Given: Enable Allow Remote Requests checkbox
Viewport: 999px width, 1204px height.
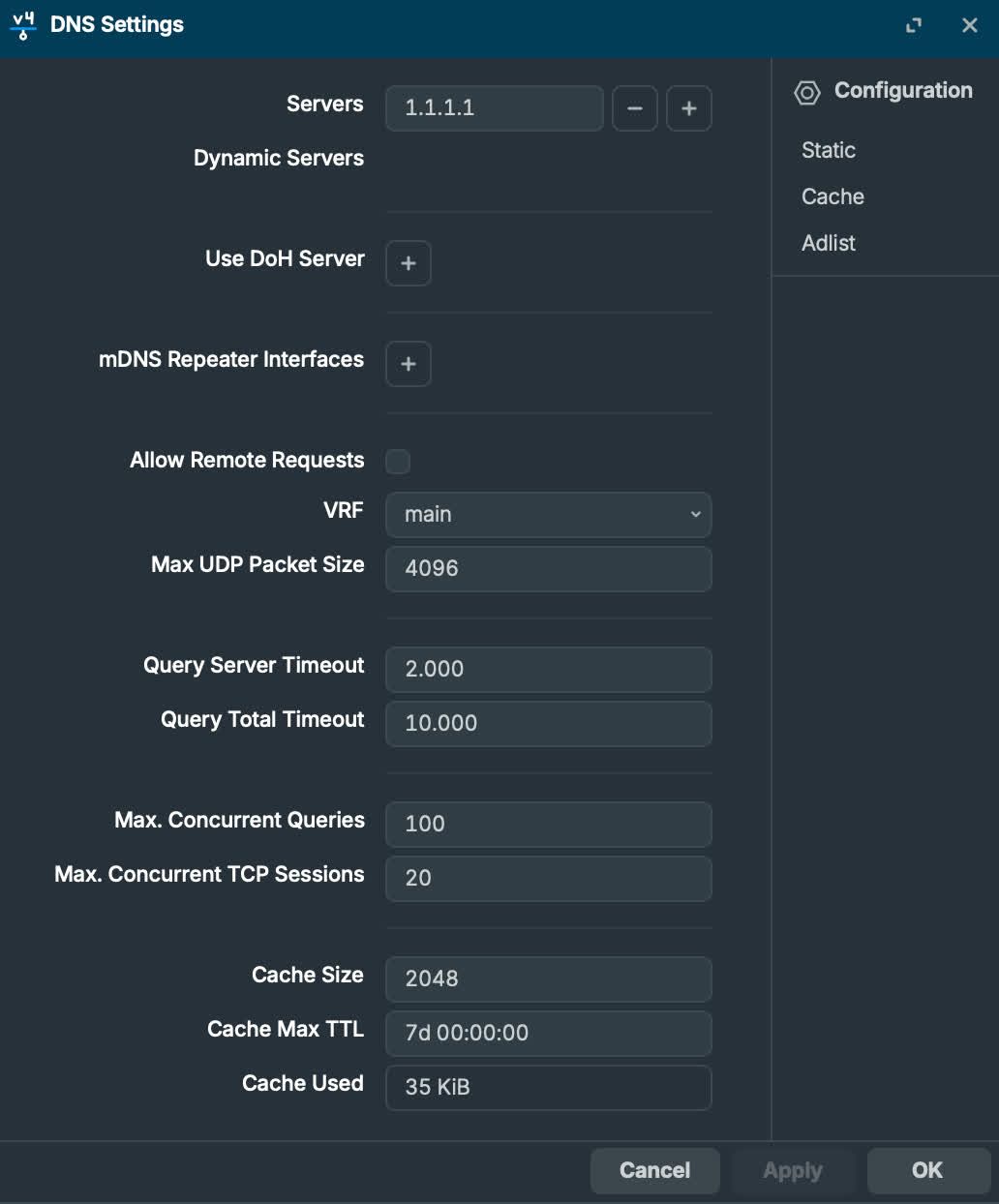Looking at the screenshot, I should point(398,462).
